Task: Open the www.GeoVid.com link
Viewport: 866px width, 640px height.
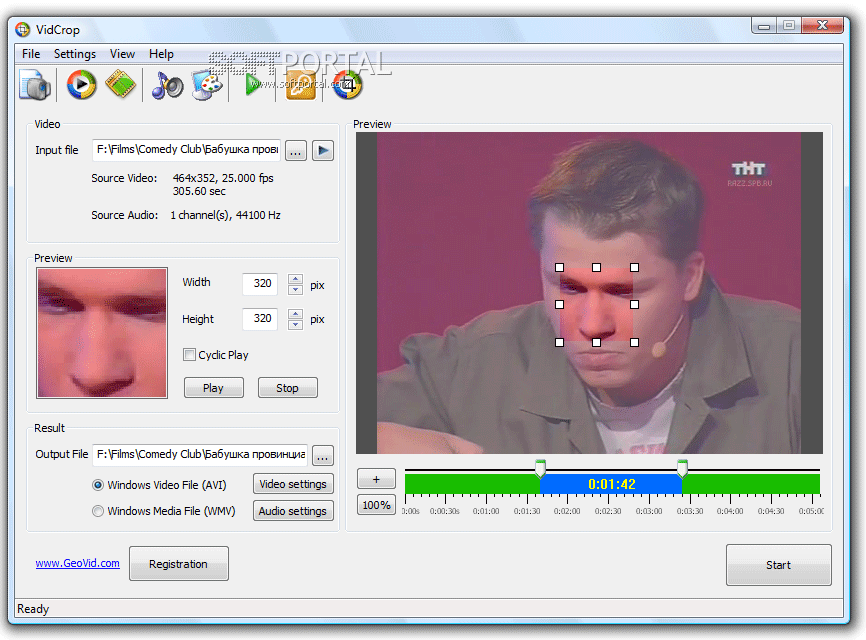Action: (x=77, y=563)
